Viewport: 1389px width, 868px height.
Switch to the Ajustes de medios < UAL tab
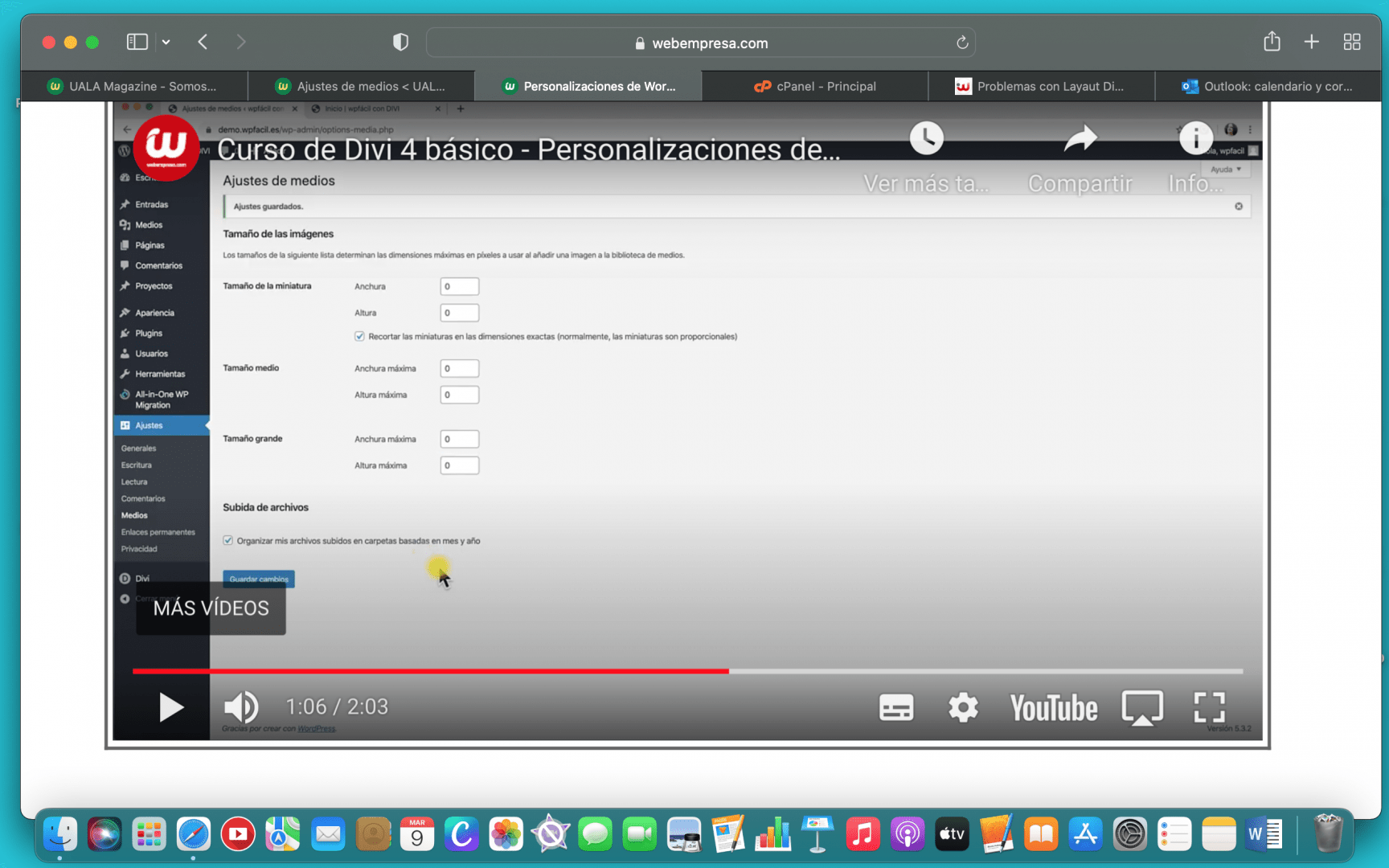362,86
